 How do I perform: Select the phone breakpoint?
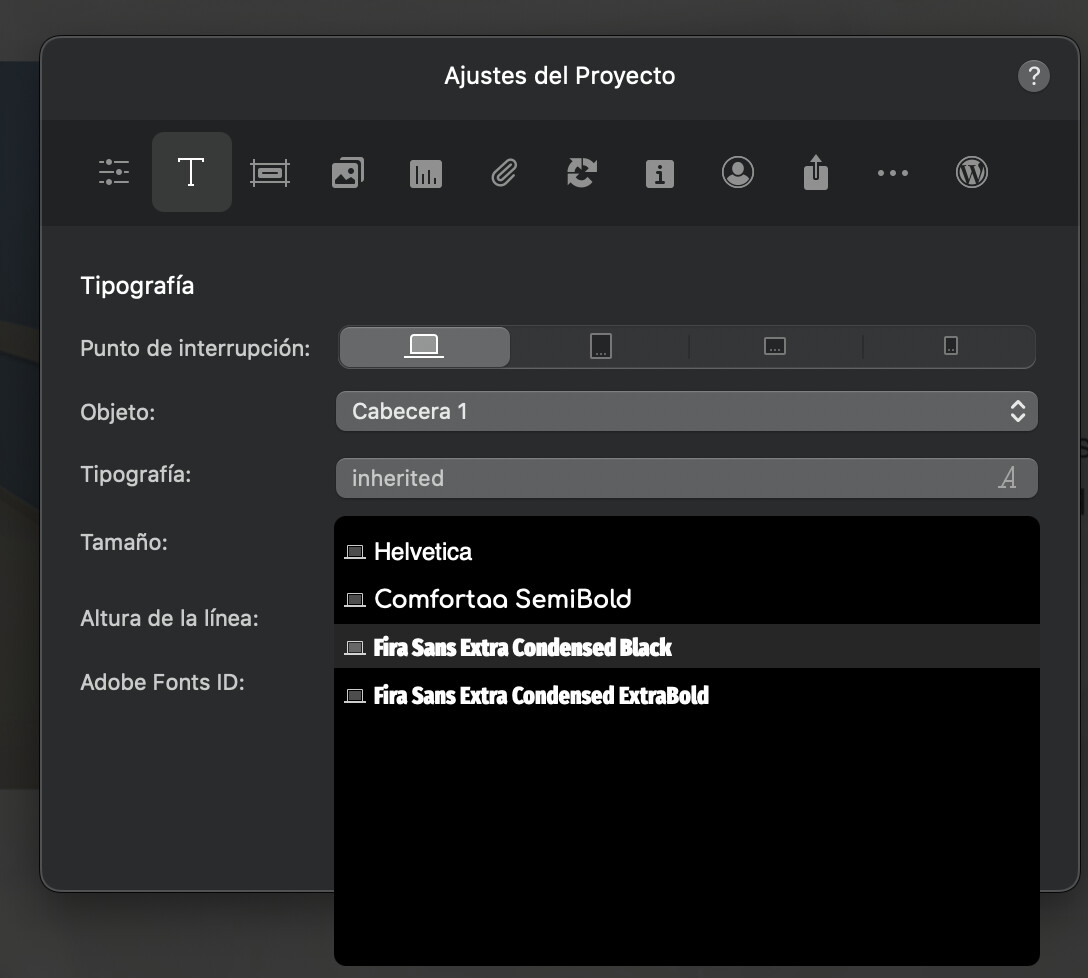click(951, 346)
